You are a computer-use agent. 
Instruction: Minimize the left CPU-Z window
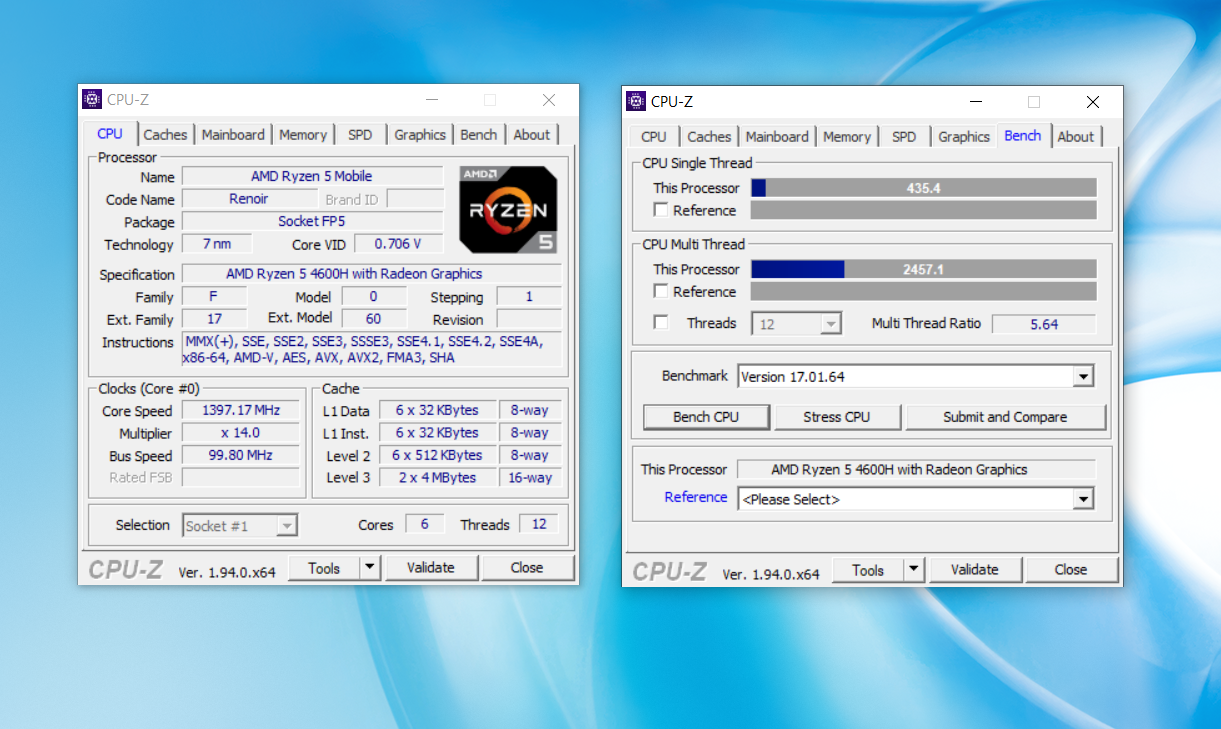pos(432,100)
